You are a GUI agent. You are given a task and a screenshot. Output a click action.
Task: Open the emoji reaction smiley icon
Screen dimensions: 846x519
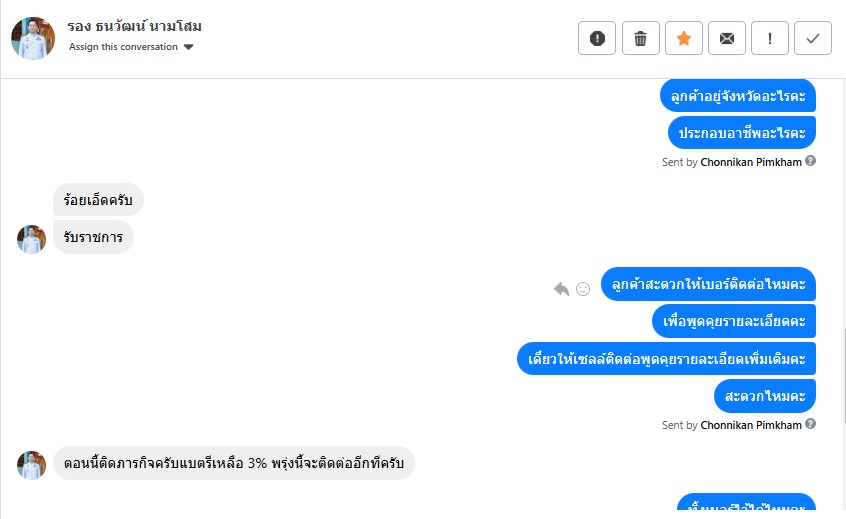583,289
